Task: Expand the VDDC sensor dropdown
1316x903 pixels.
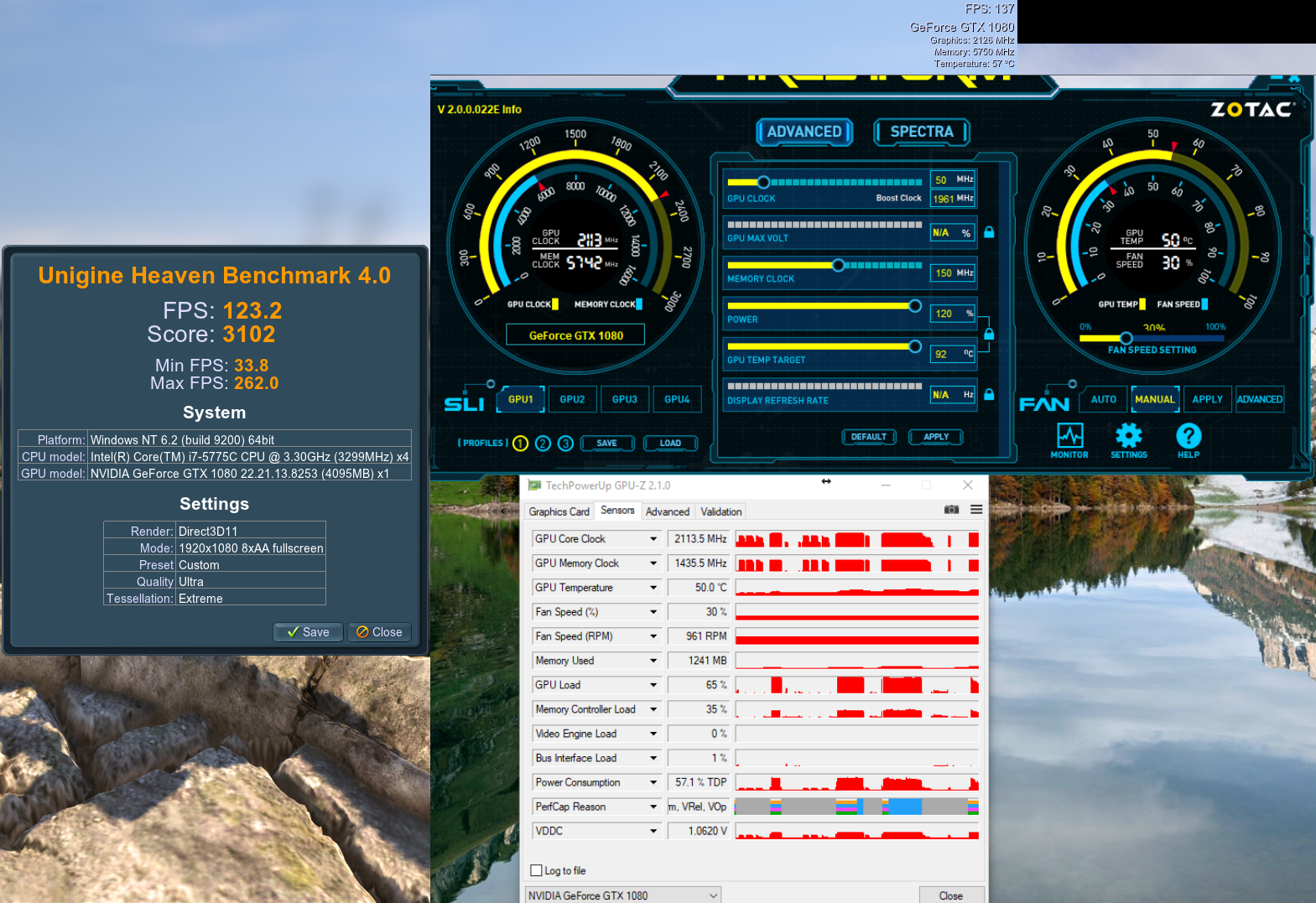Action: (x=653, y=831)
